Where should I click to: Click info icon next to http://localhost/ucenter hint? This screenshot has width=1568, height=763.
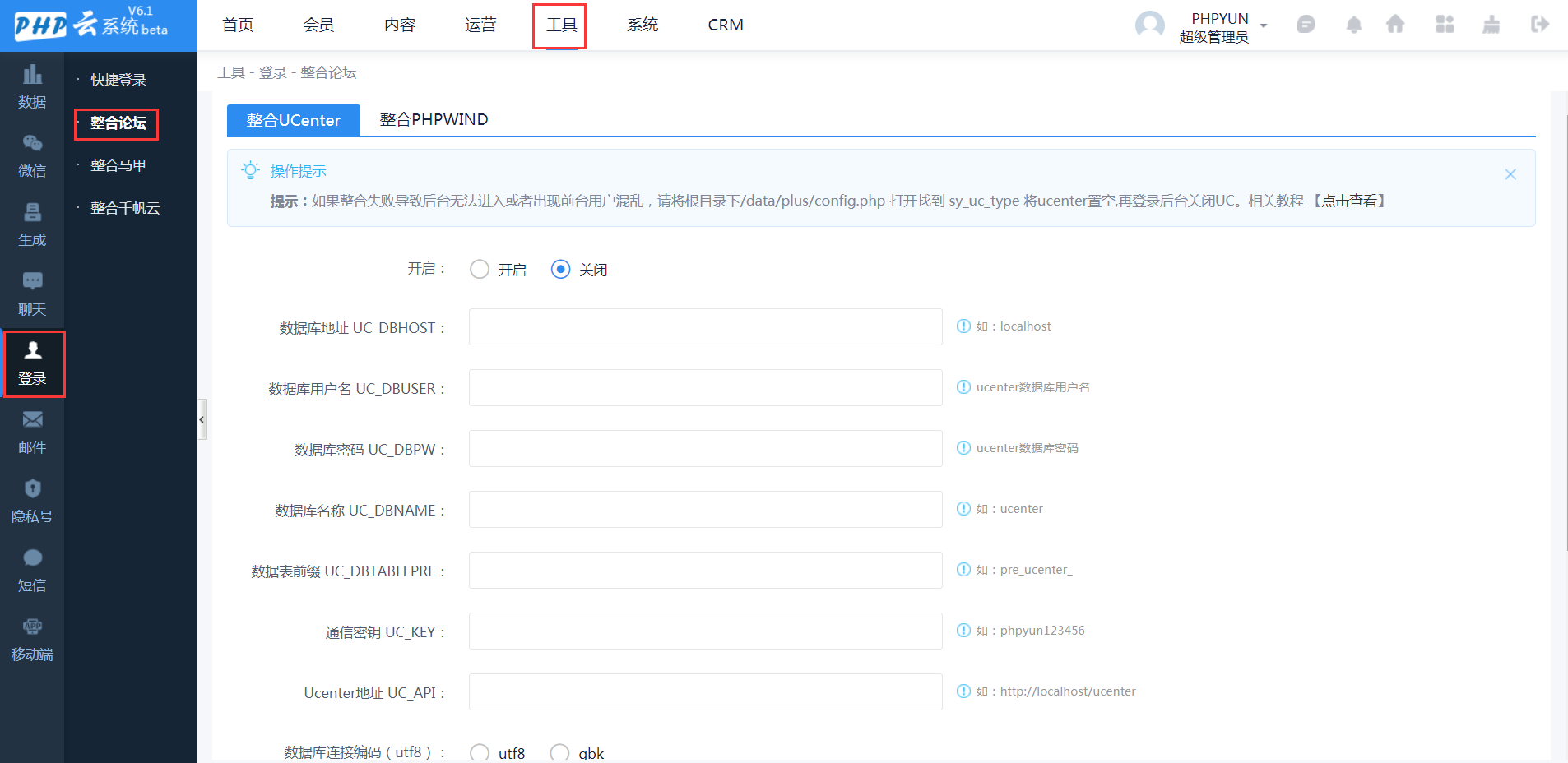963,691
